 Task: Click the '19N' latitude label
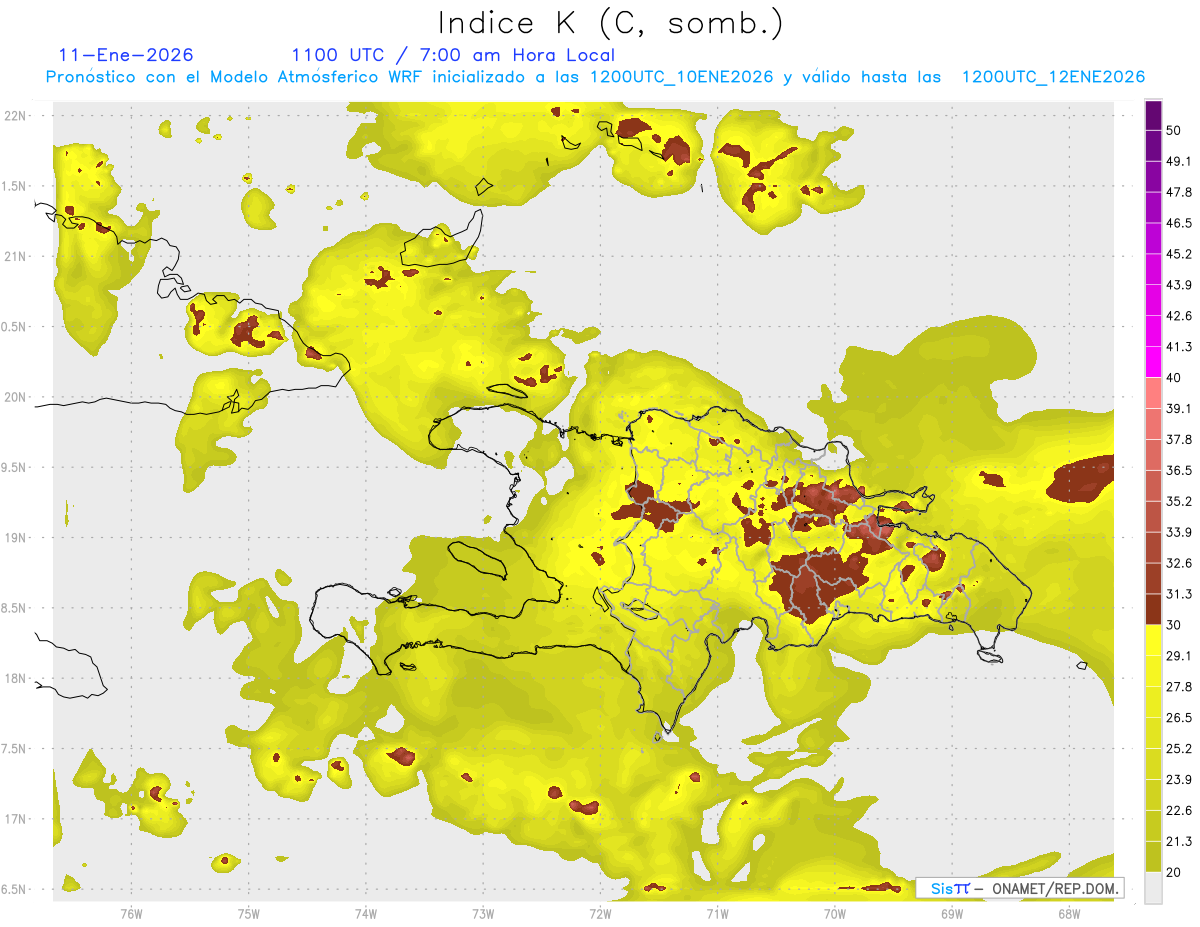pyautogui.click(x=16, y=537)
